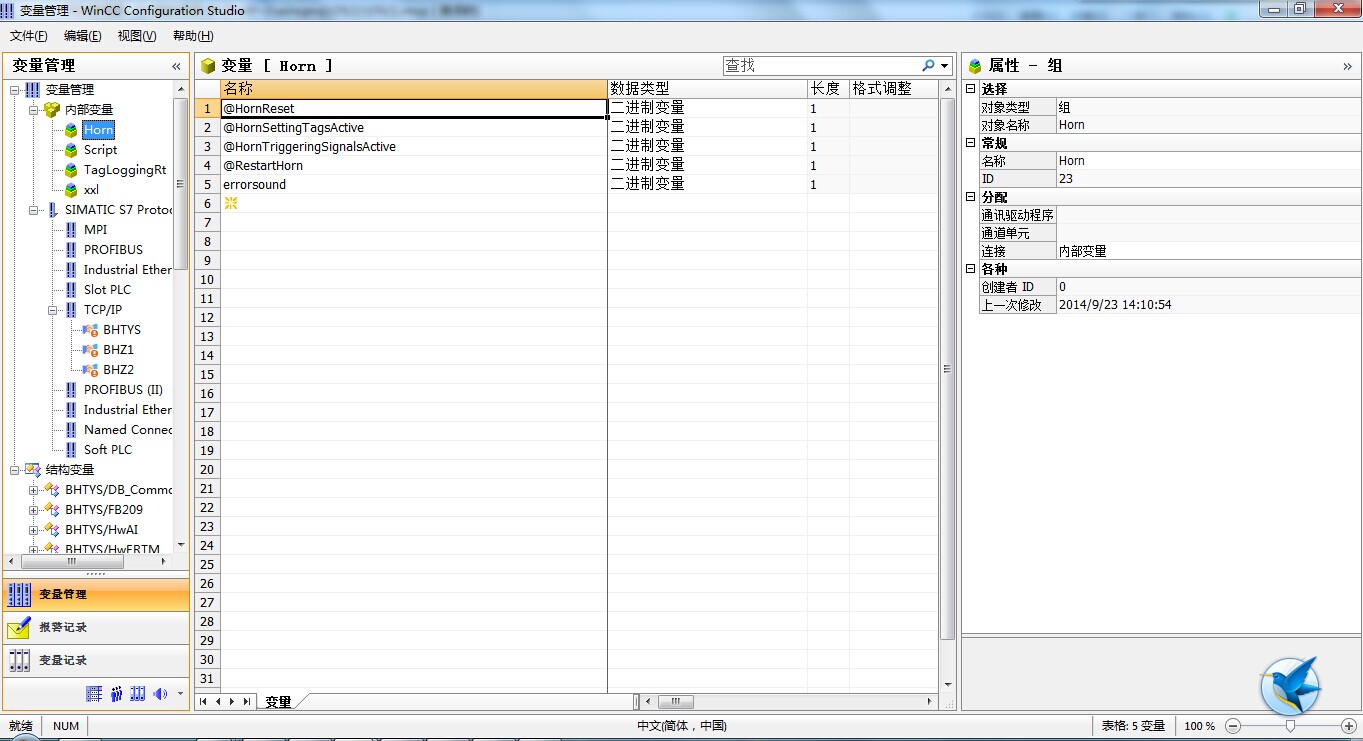Select the @HornTriggeringSignalsActive cell

(x=414, y=147)
